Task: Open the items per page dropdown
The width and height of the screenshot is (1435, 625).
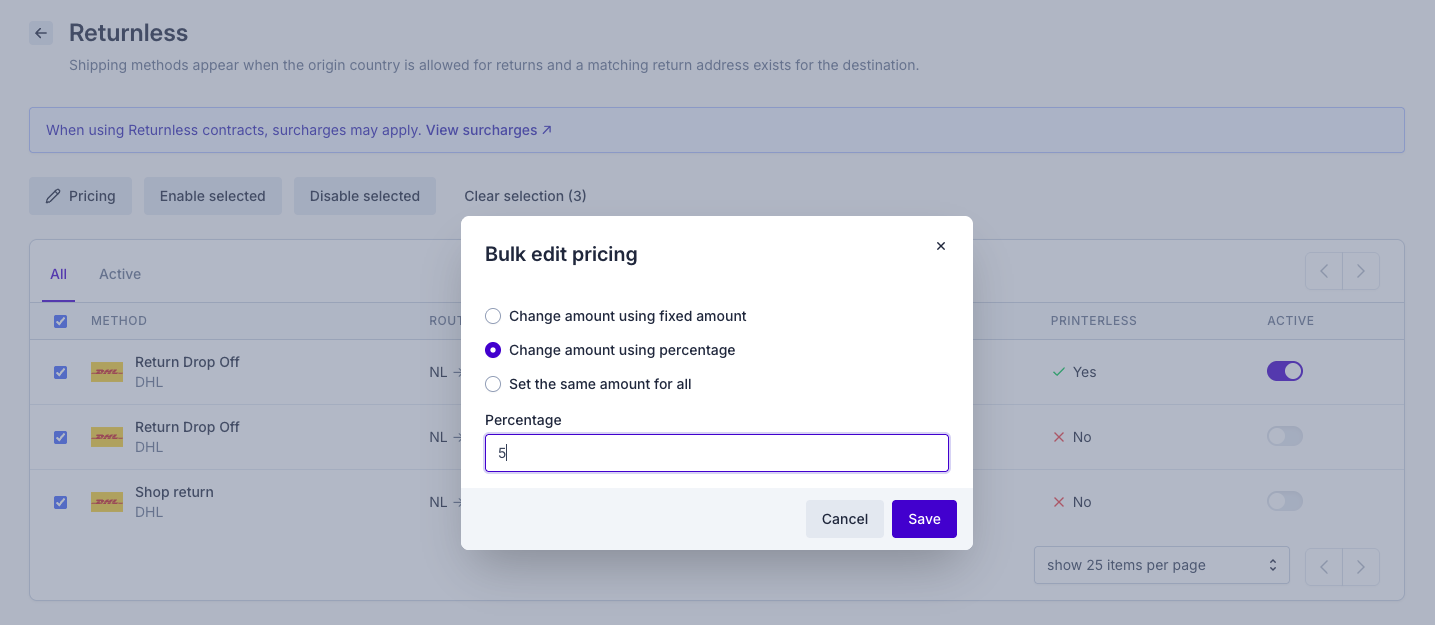Action: point(1161,565)
